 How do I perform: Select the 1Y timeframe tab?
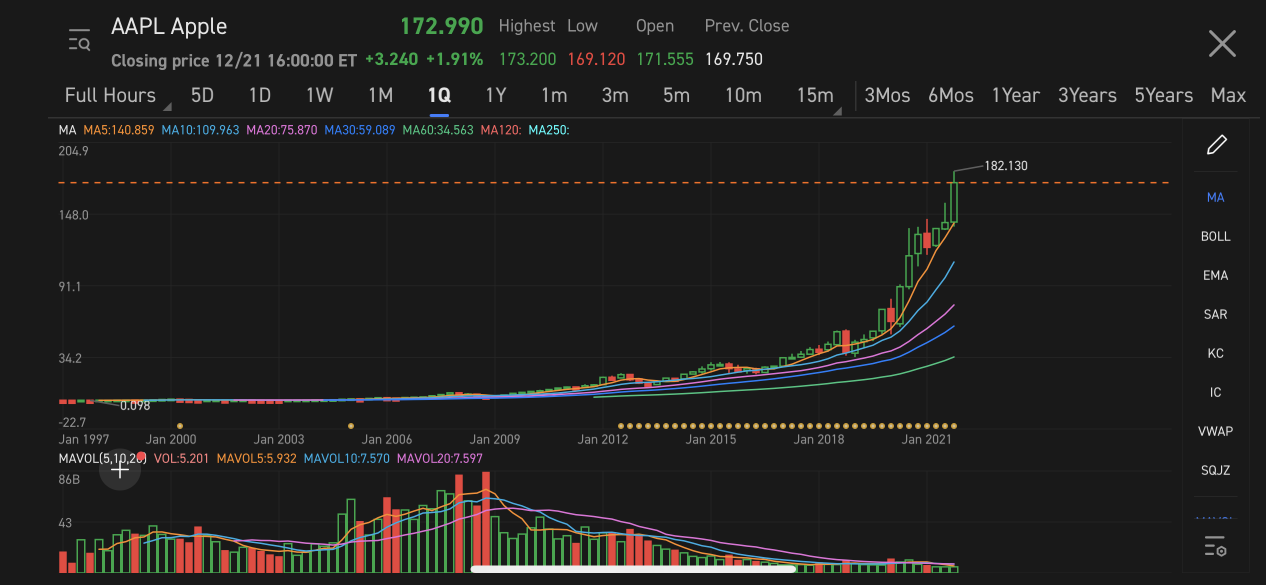pos(496,96)
